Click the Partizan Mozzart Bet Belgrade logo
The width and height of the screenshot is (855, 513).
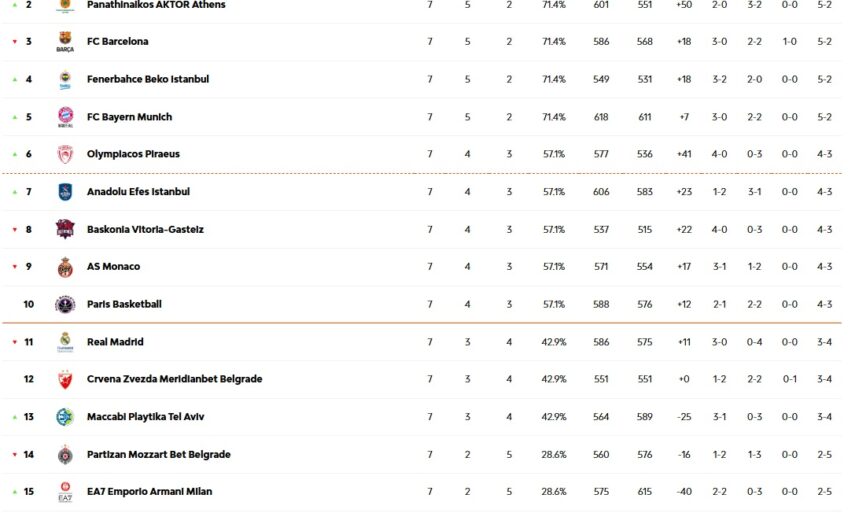[x=65, y=454]
